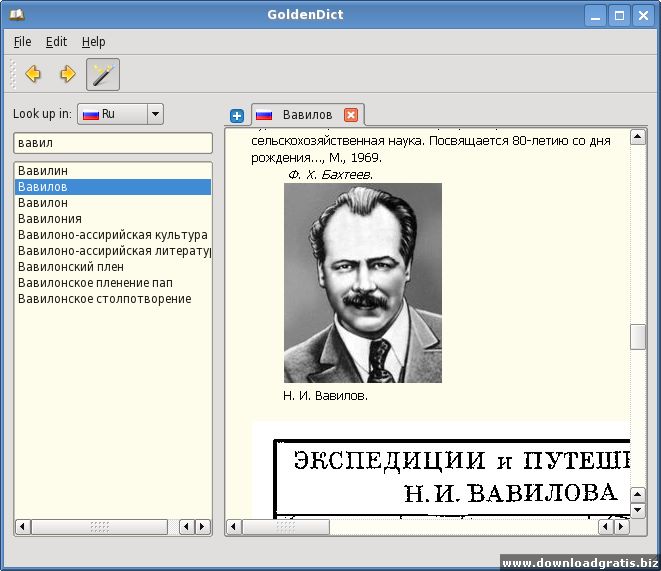
Task: Click the article's bottom scroll down arrow
Action: pos(637,510)
